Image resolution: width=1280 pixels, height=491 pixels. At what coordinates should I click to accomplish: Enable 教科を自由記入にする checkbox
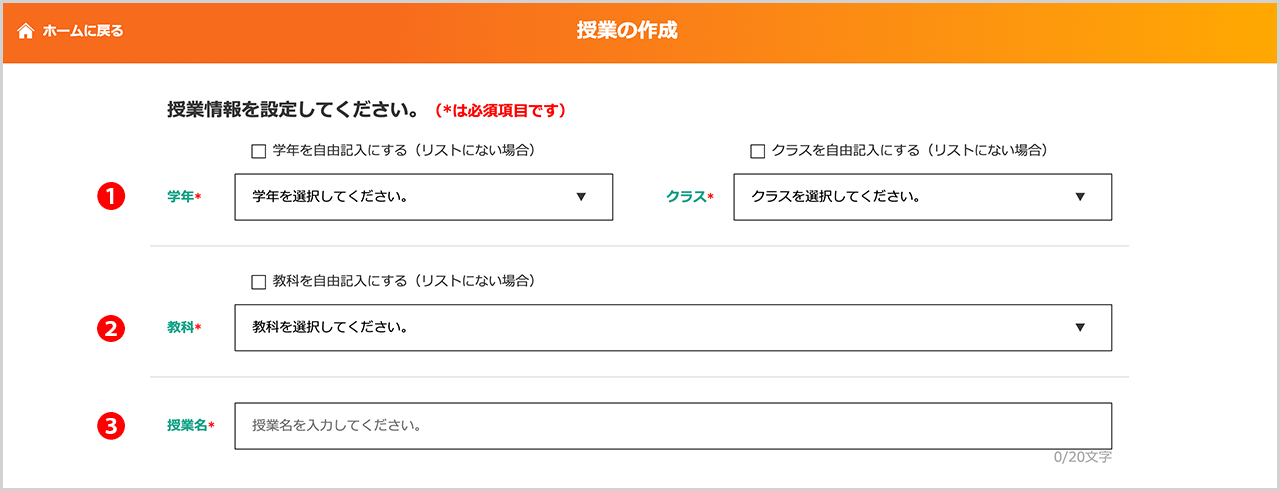tap(259, 282)
